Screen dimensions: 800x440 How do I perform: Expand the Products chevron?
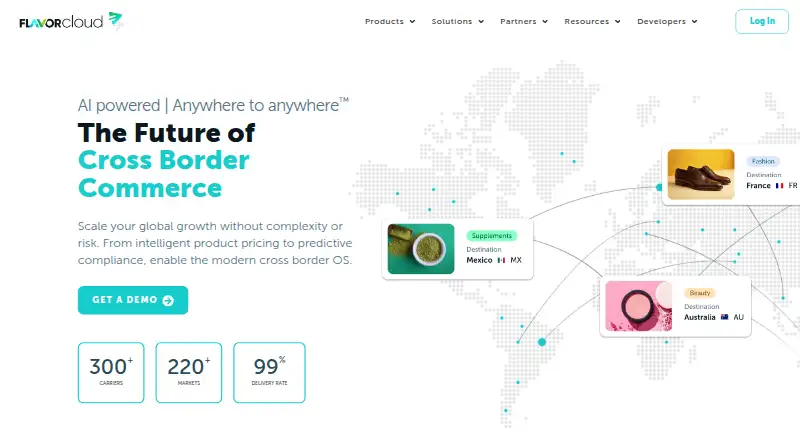412,21
